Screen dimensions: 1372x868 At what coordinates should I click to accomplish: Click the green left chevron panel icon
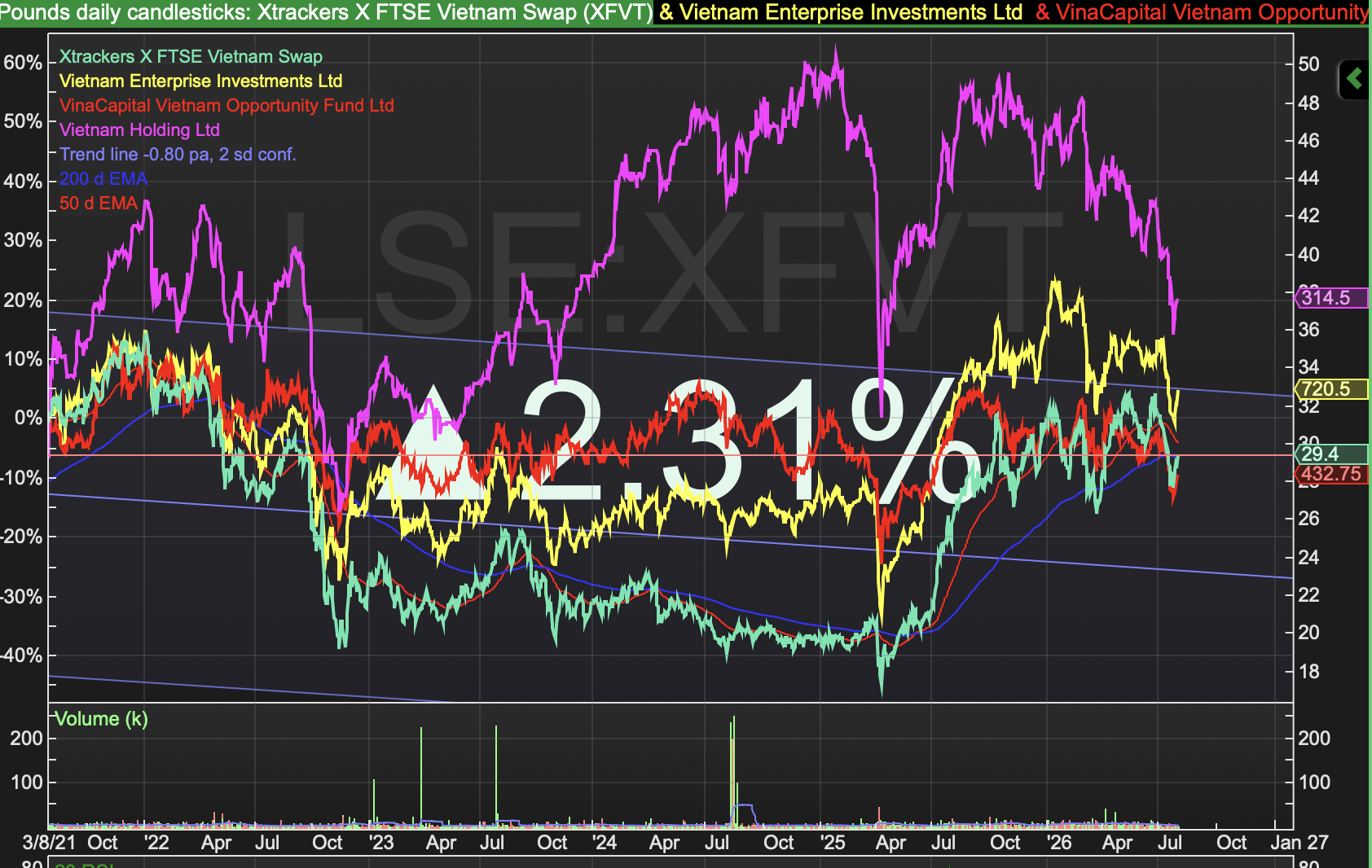(x=1355, y=79)
